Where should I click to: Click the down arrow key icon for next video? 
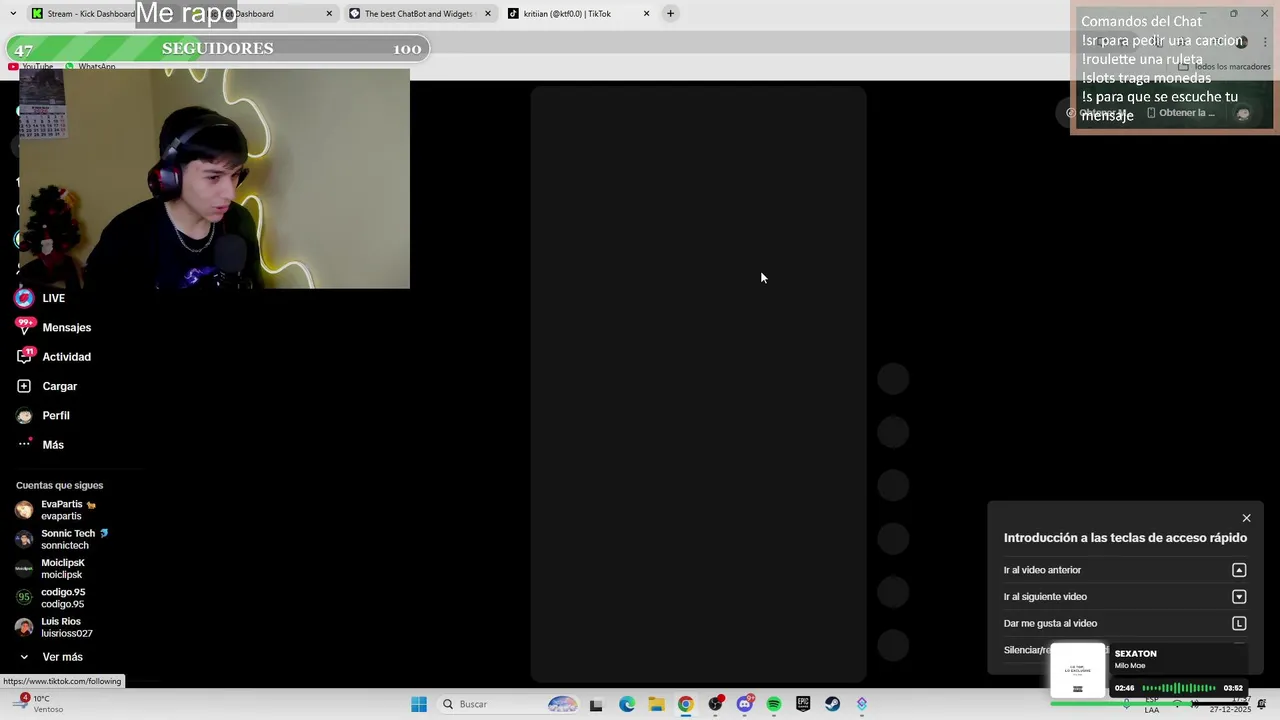pyautogui.click(x=1239, y=597)
